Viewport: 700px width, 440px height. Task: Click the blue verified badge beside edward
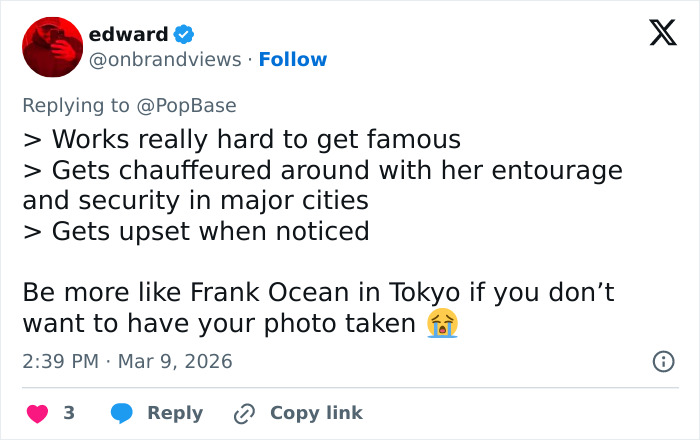(x=184, y=35)
